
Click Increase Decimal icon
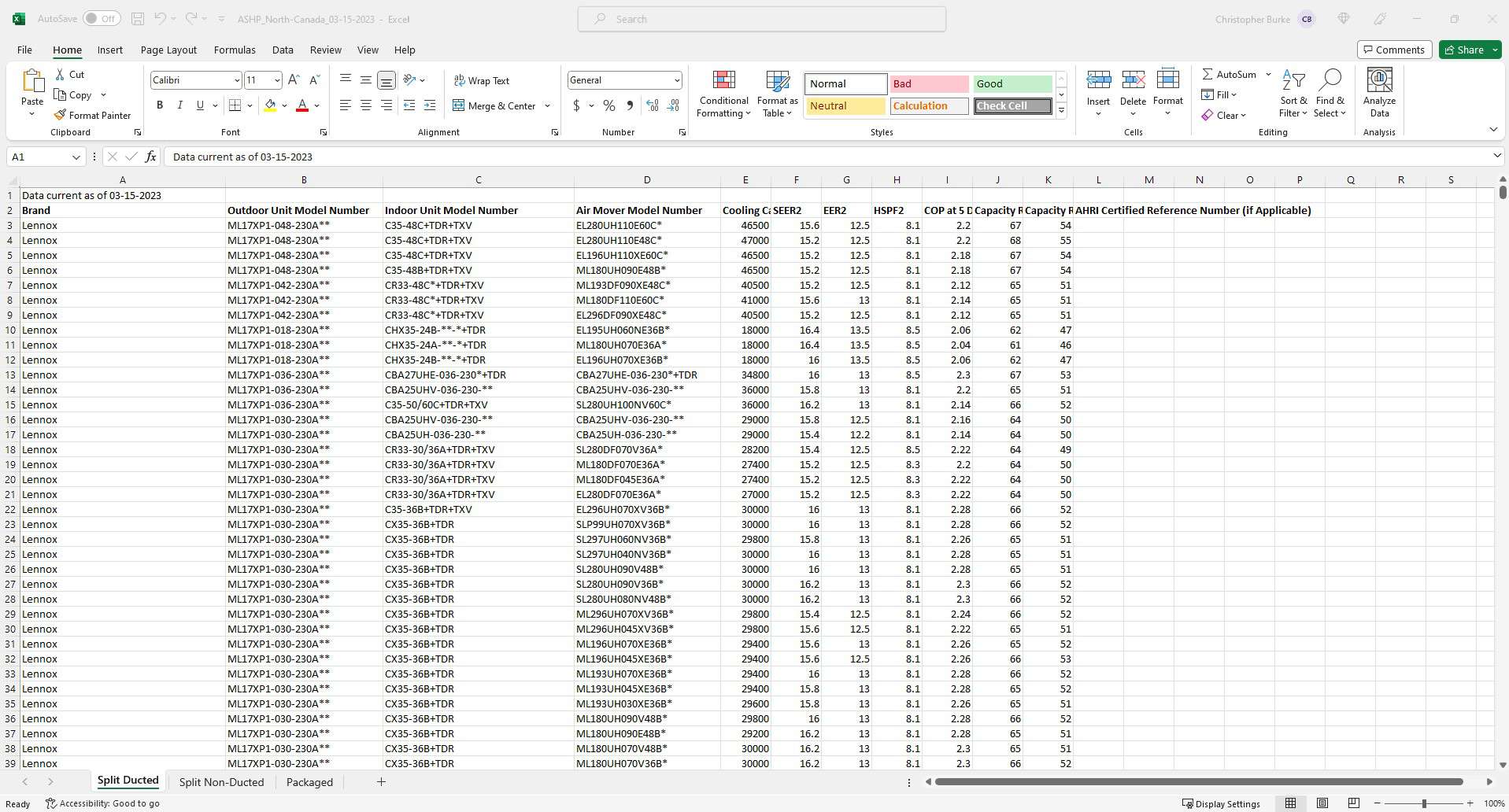click(653, 105)
